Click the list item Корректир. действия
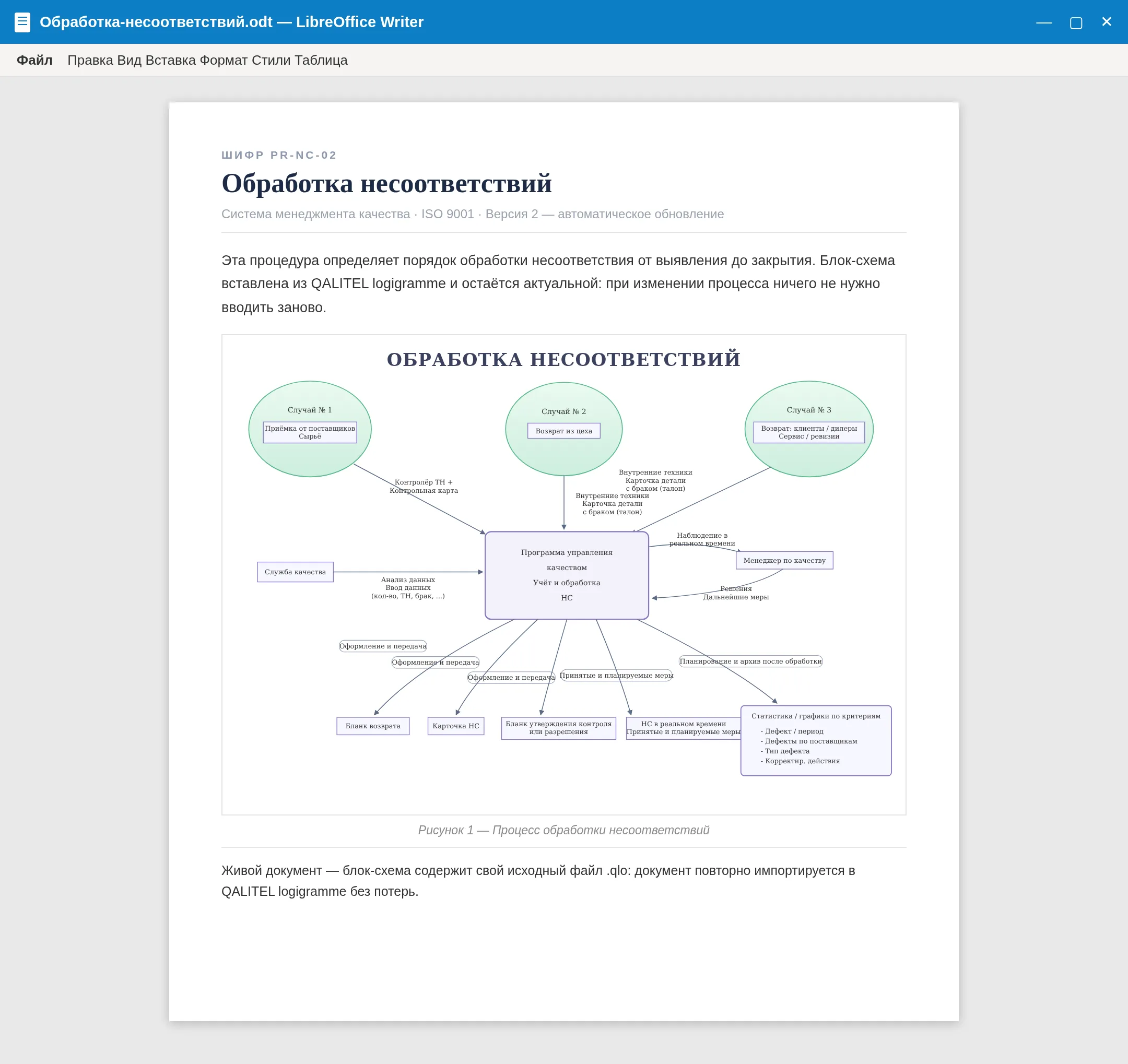1128x1064 pixels. click(800, 761)
